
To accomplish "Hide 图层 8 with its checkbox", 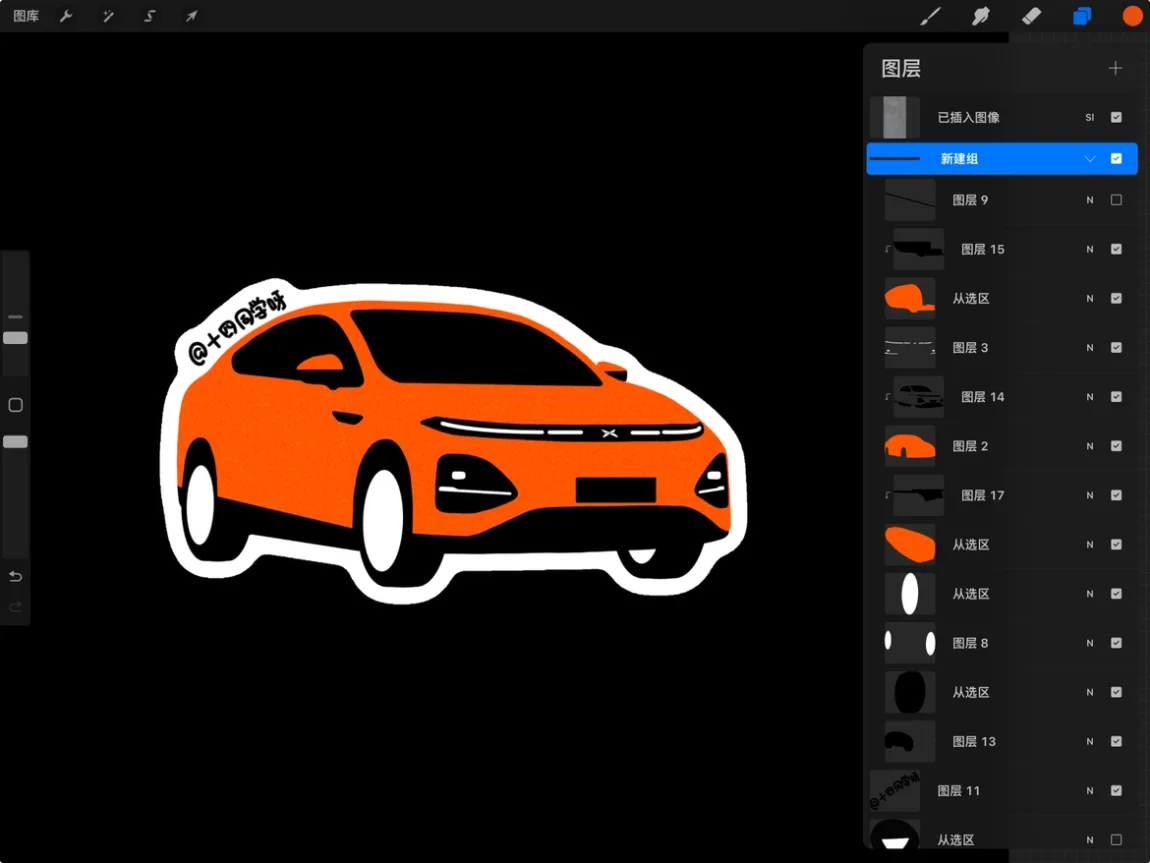I will coord(1116,643).
